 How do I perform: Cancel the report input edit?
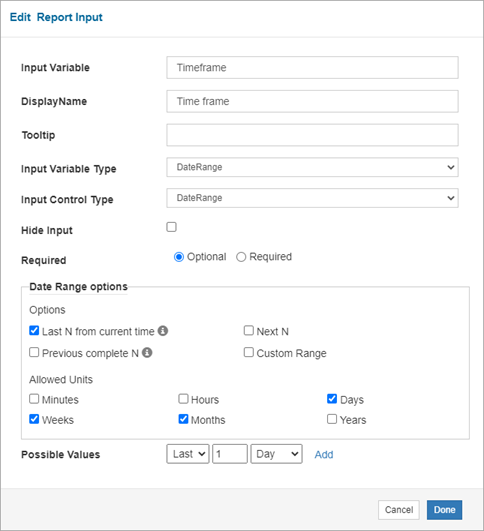coord(399,510)
